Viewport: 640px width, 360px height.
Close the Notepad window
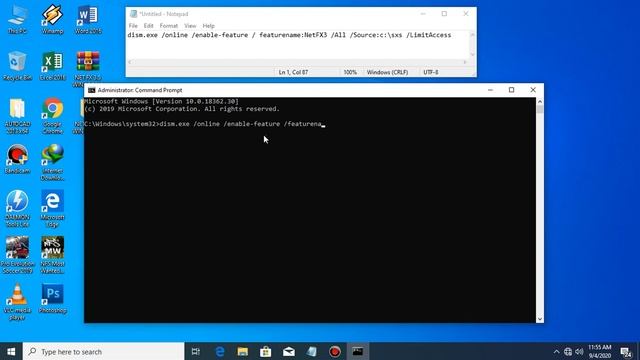466,13
